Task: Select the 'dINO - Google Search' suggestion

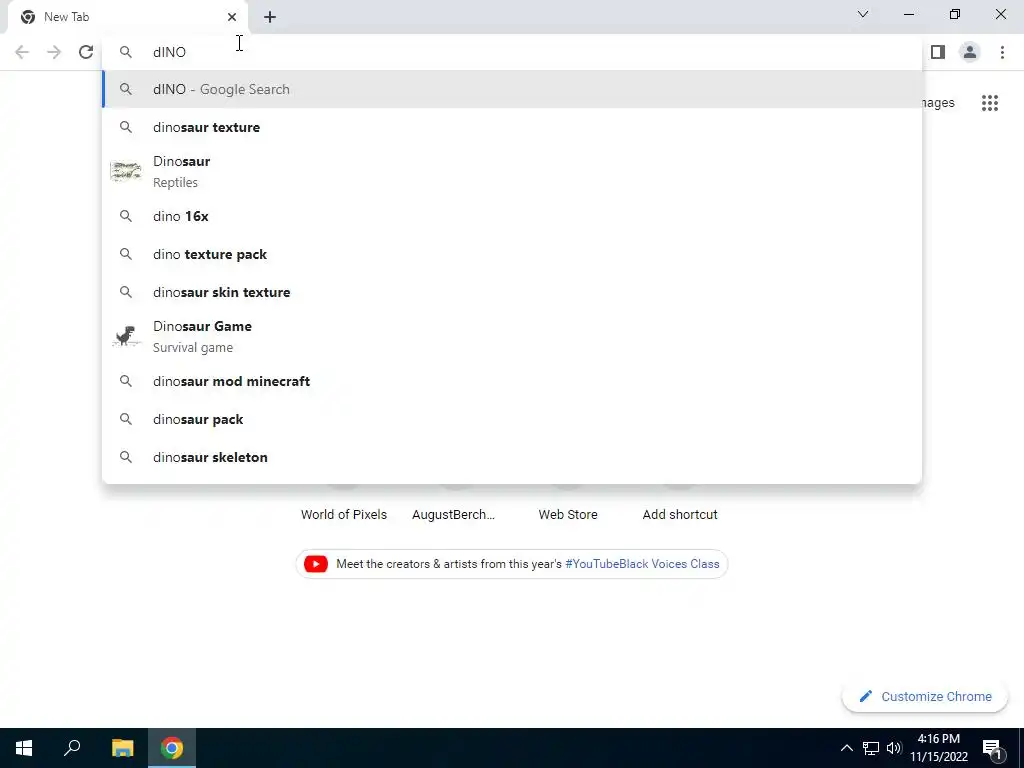Action: [512, 89]
